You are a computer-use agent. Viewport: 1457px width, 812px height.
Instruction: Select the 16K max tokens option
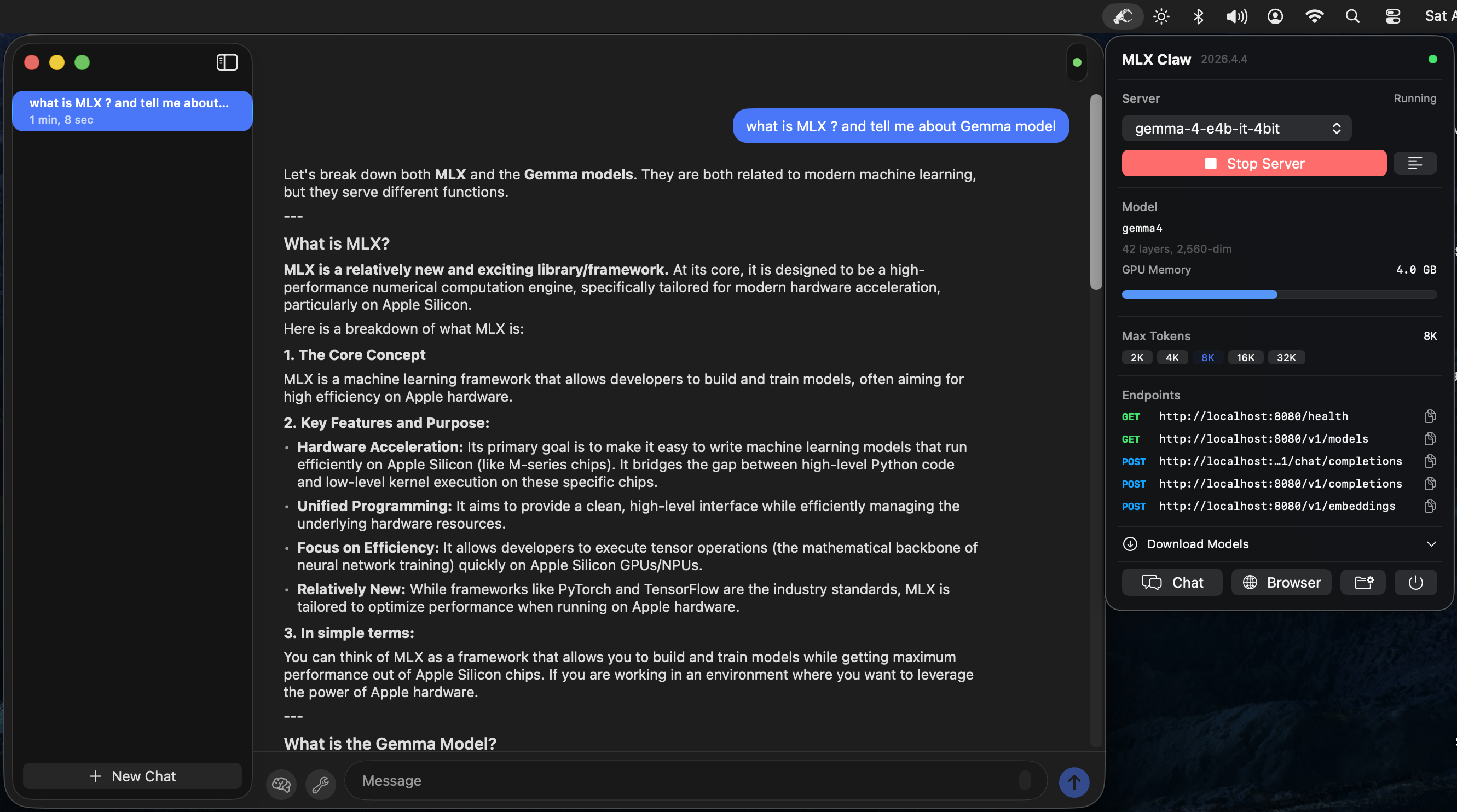tap(1246, 357)
